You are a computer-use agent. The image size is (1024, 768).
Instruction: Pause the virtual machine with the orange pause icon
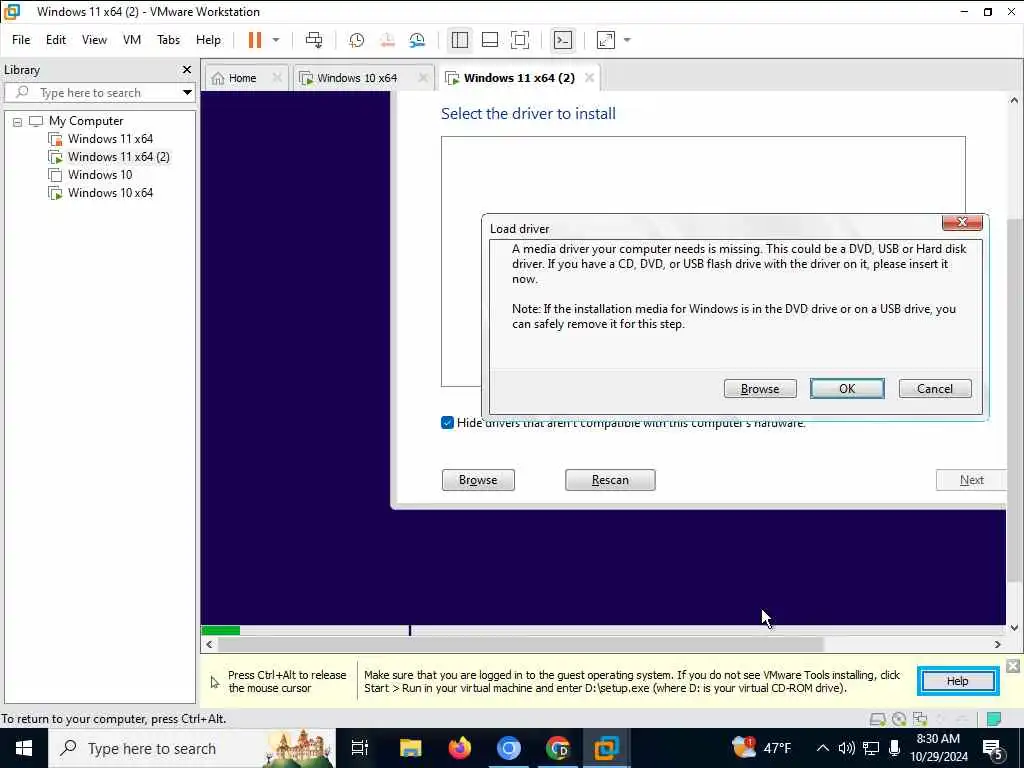coord(255,40)
